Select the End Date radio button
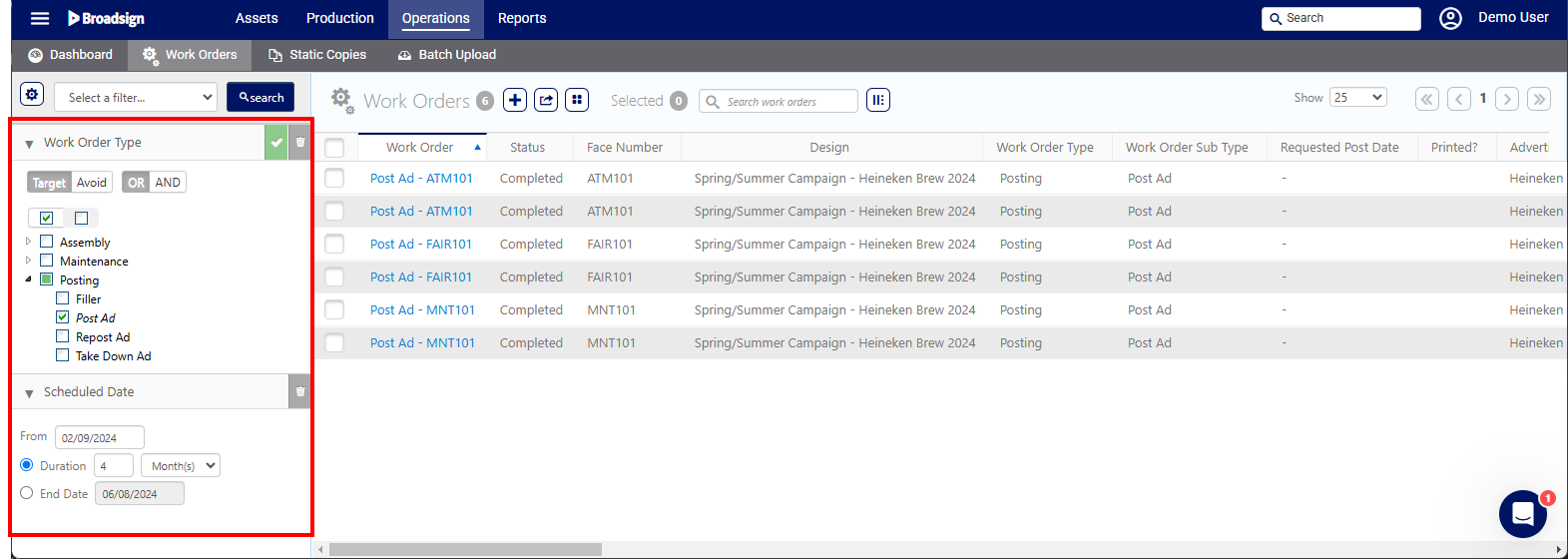This screenshot has height=559, width=1568. click(x=27, y=493)
